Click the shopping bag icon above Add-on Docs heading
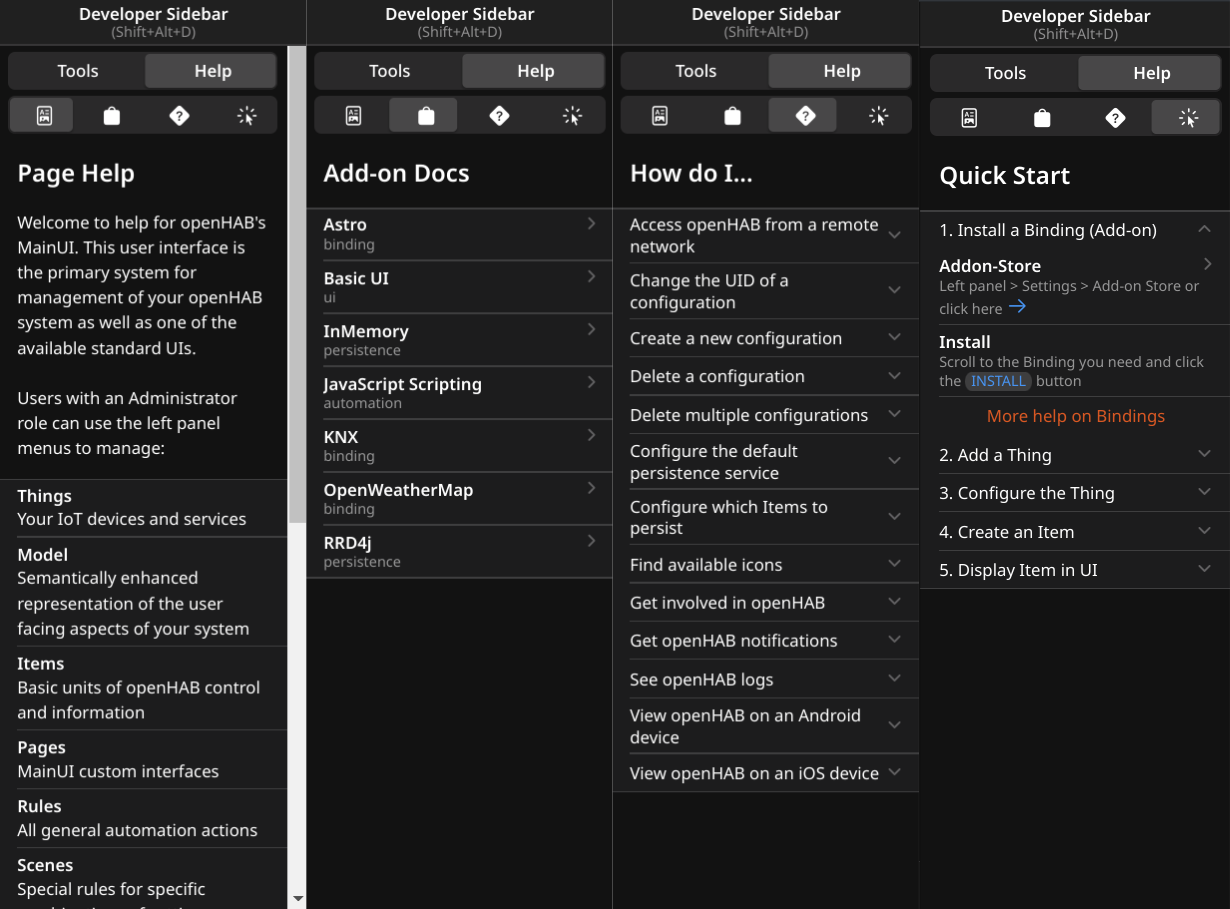1230x909 pixels. coord(426,116)
